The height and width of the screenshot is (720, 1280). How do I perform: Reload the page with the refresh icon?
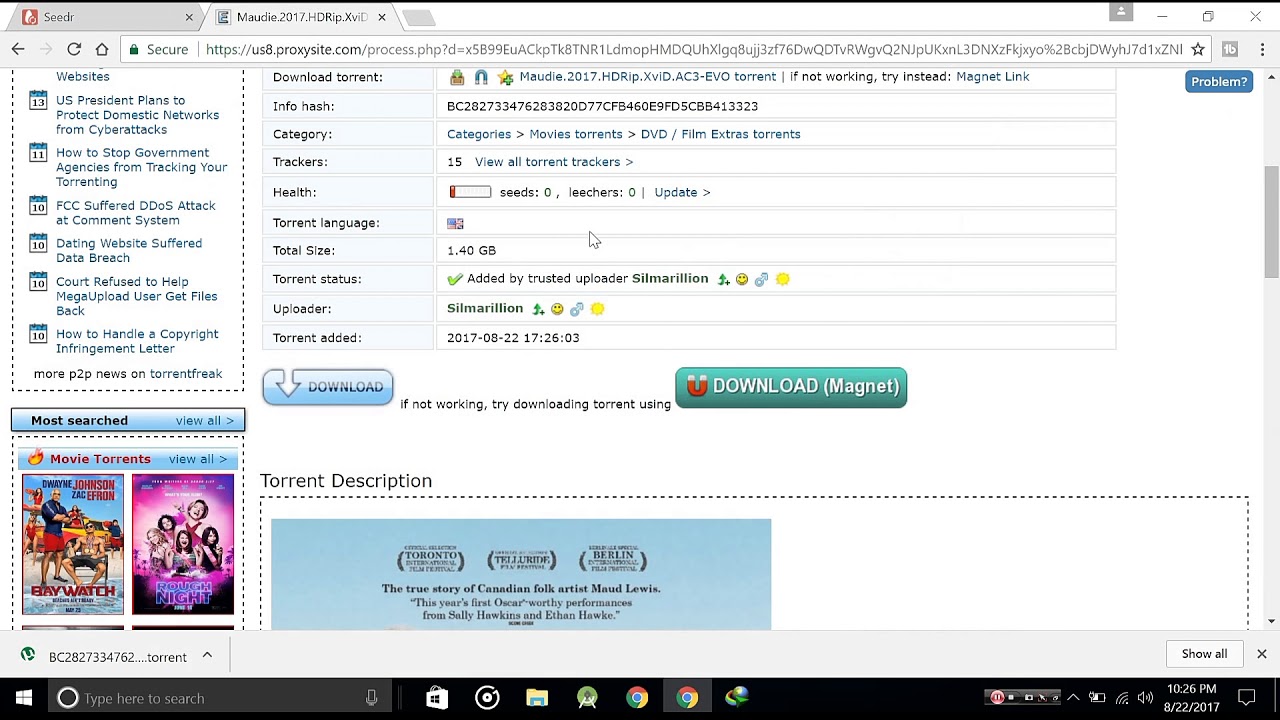74,49
